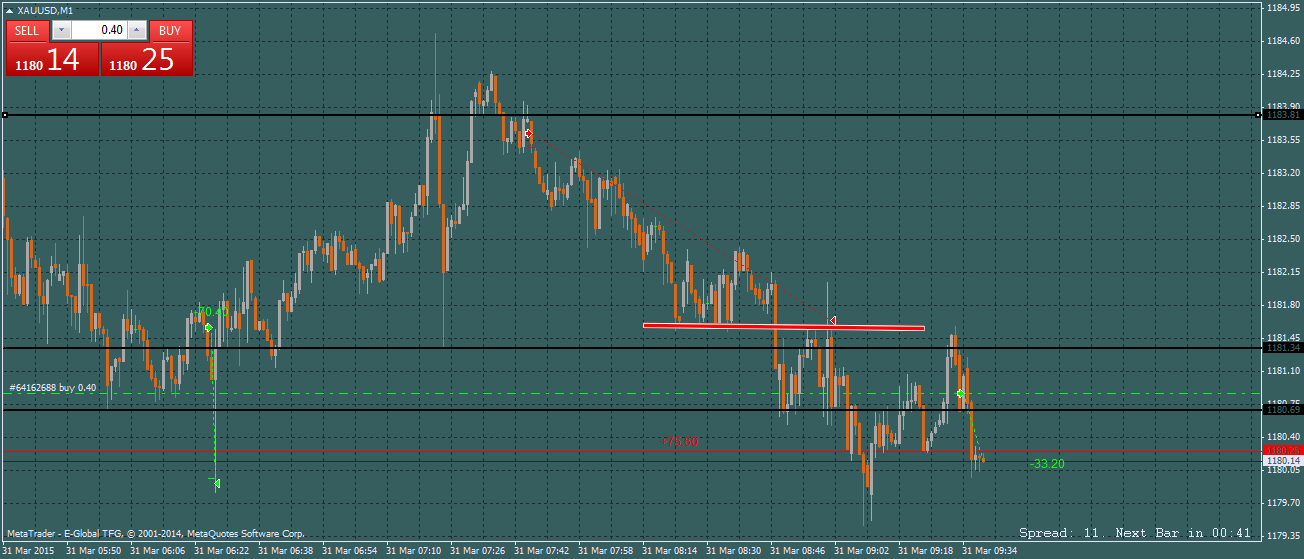The image size is (1304, 559).
Task: Collapse the one-click trading panel triangle
Action: coord(10,10)
